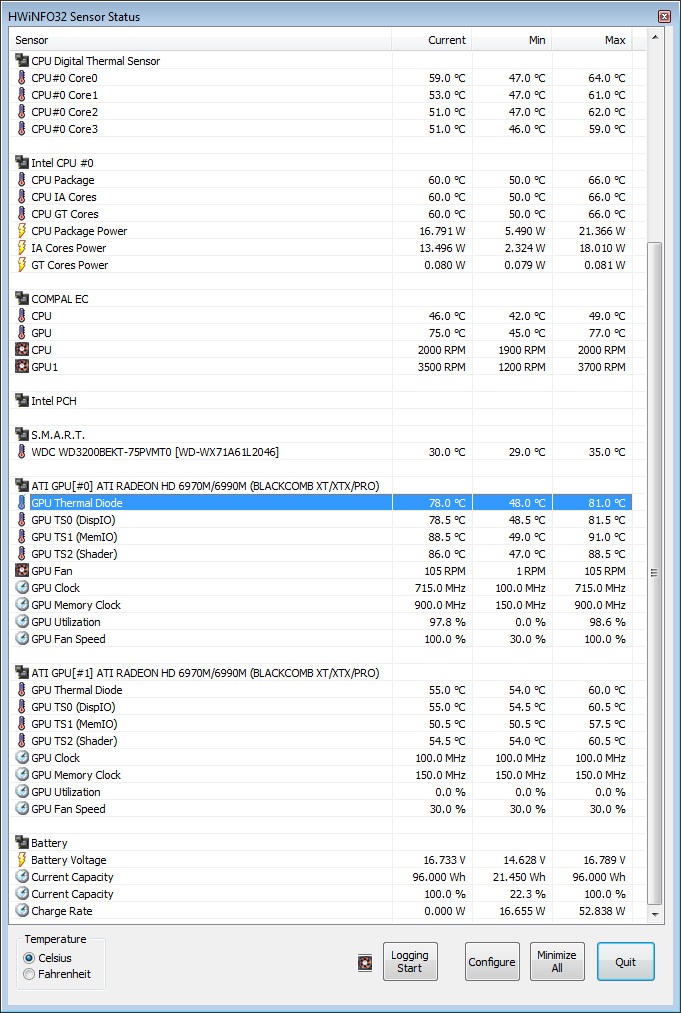Select the highlighted GPU Thermal Diode row of GPU[#0]
681x1013 pixels.
(x=322, y=503)
